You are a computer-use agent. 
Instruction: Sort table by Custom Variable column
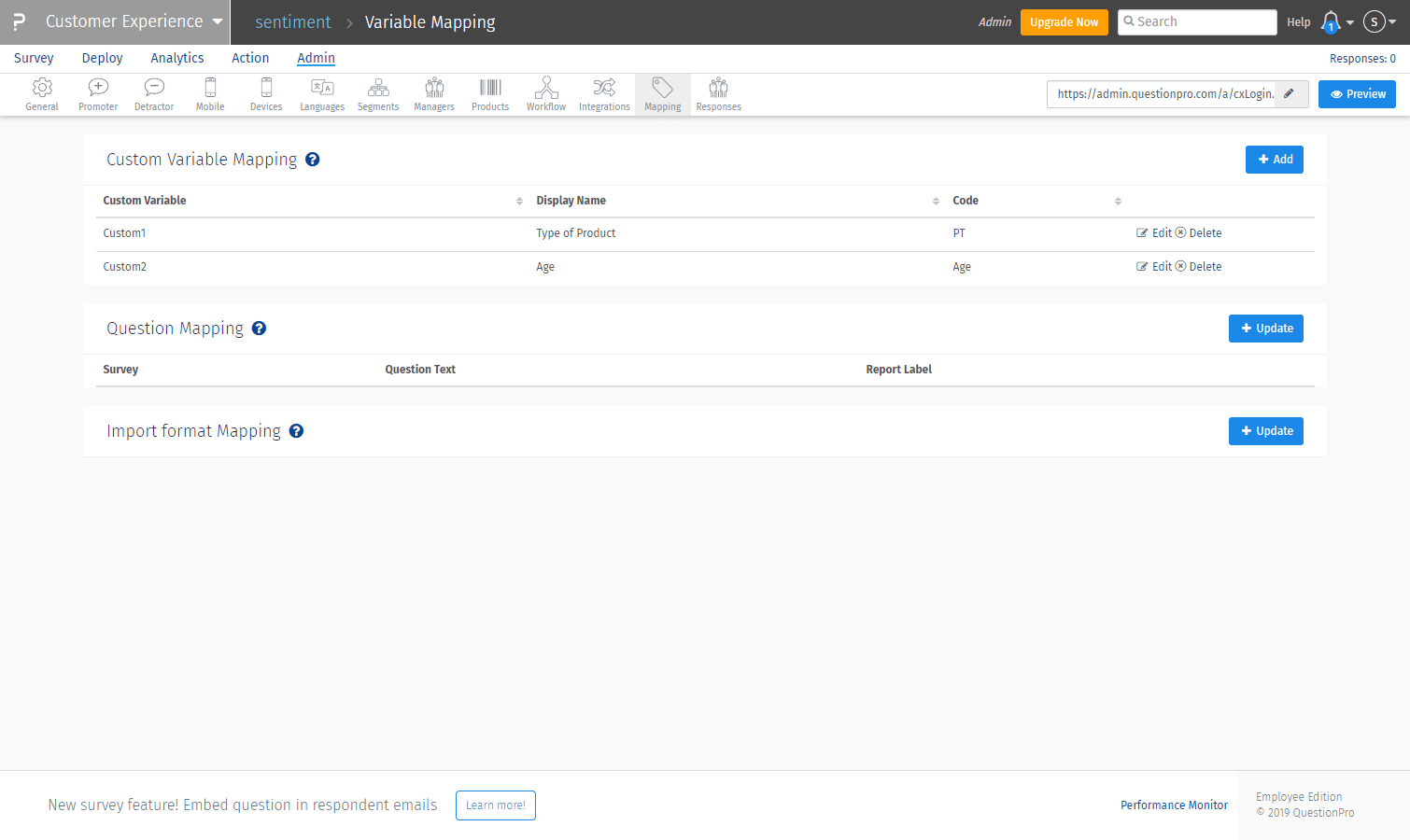point(519,202)
